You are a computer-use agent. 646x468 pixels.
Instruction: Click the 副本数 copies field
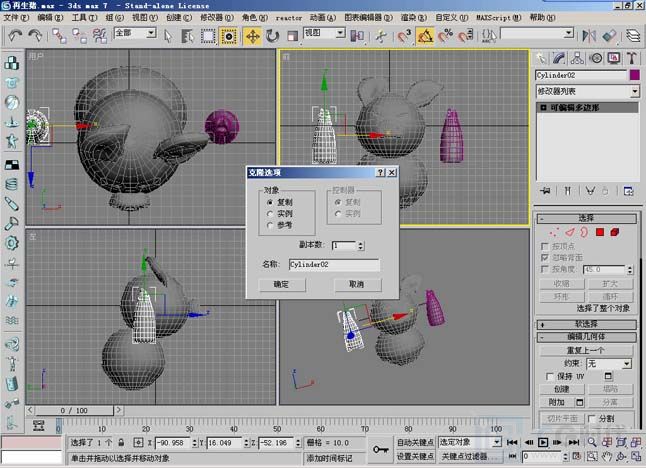[x=344, y=246]
